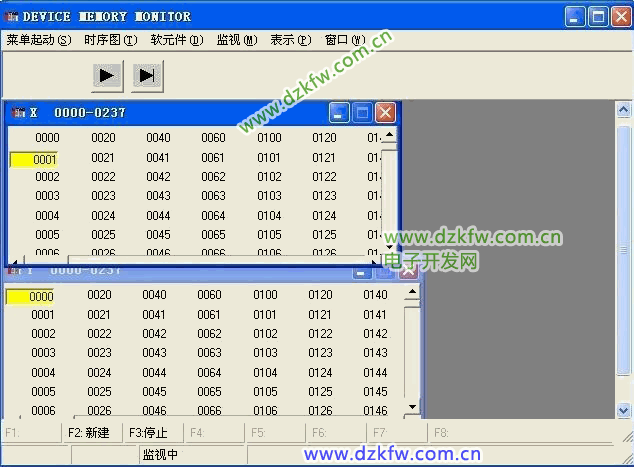Toggle highlighted device X 0001 cell
The image size is (634, 467).
tap(34, 158)
